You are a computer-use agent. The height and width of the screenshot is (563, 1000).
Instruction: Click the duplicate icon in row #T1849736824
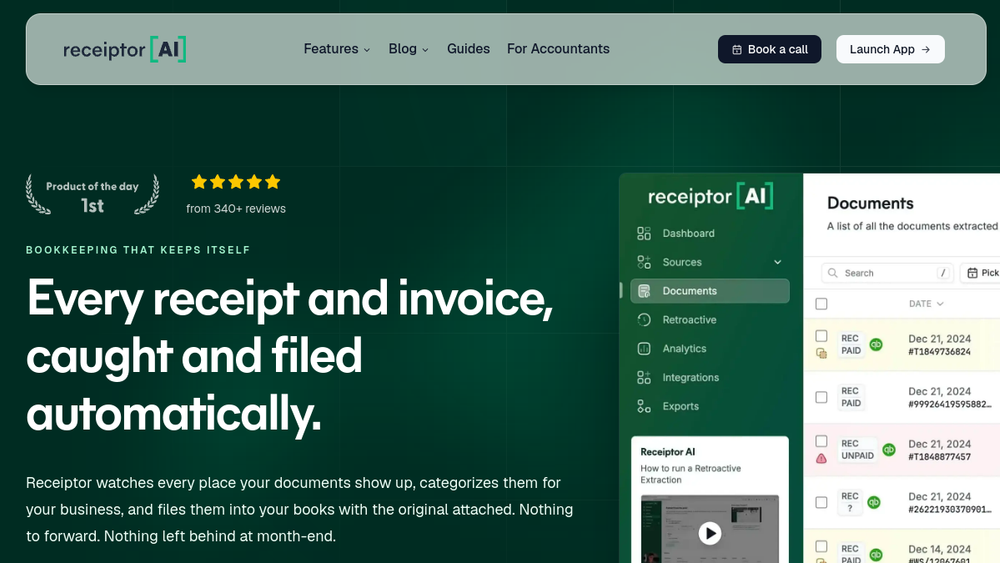(x=821, y=353)
